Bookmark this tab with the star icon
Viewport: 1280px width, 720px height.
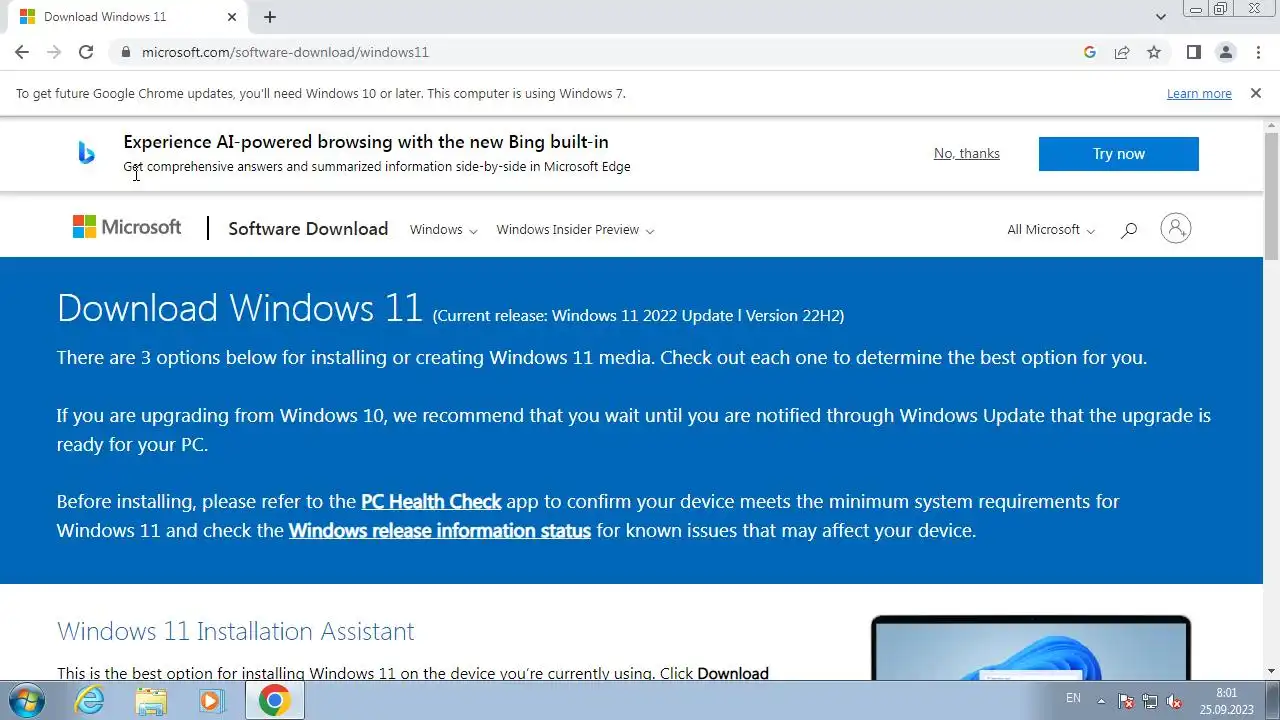tap(1154, 52)
